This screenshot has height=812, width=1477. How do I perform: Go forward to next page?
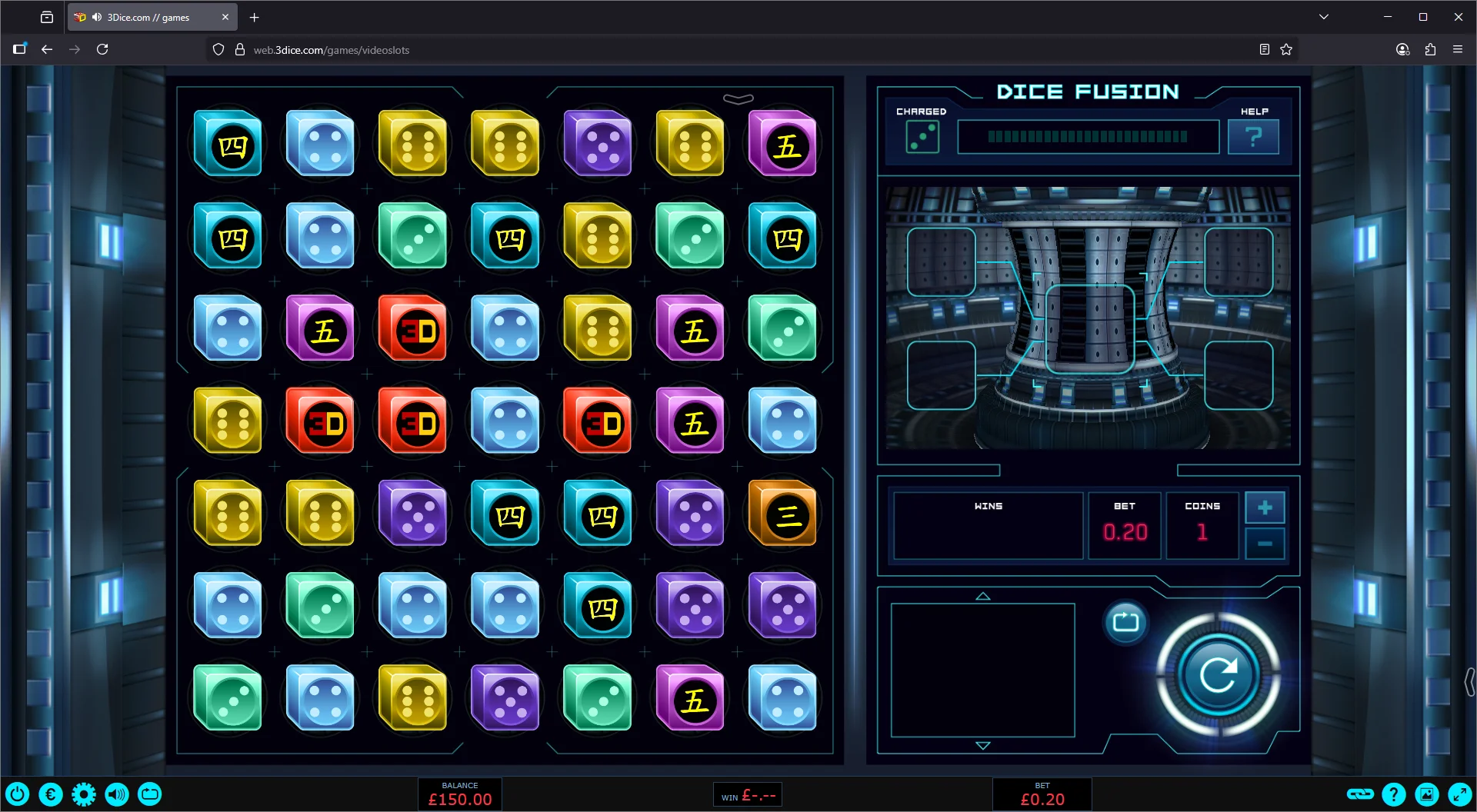pos(75,49)
